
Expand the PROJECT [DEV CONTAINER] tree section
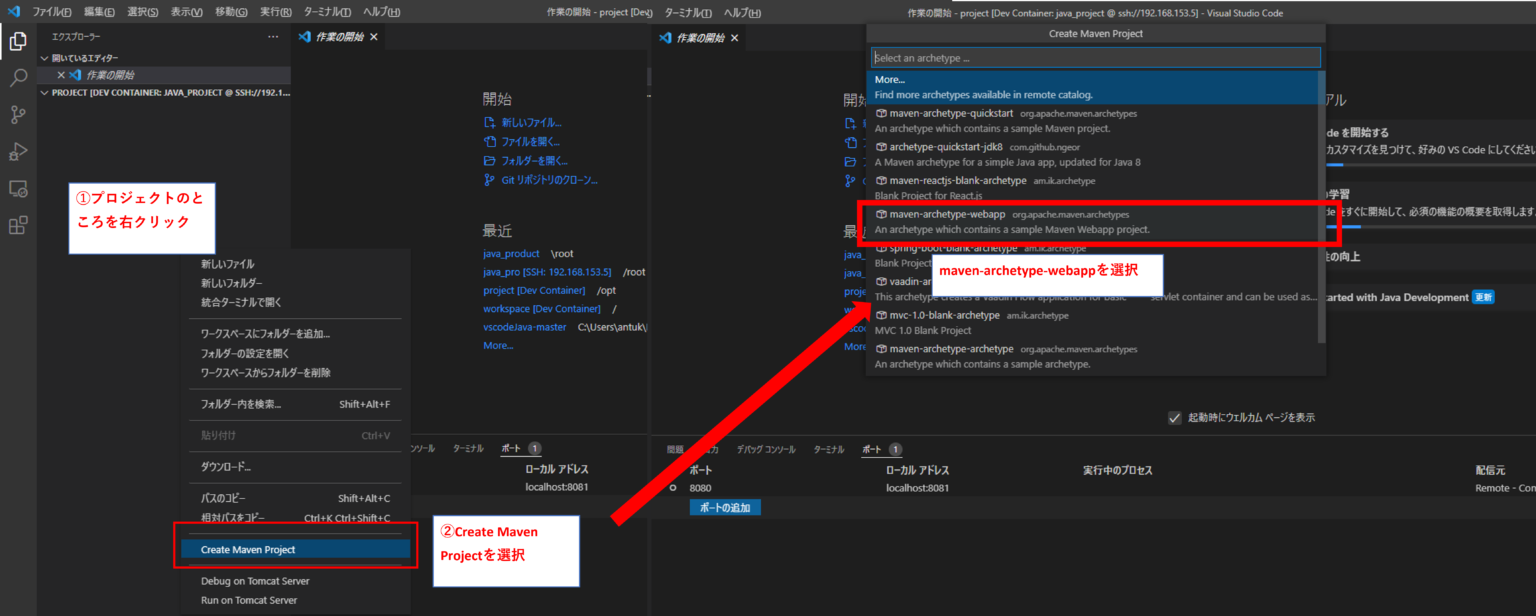coord(43,92)
